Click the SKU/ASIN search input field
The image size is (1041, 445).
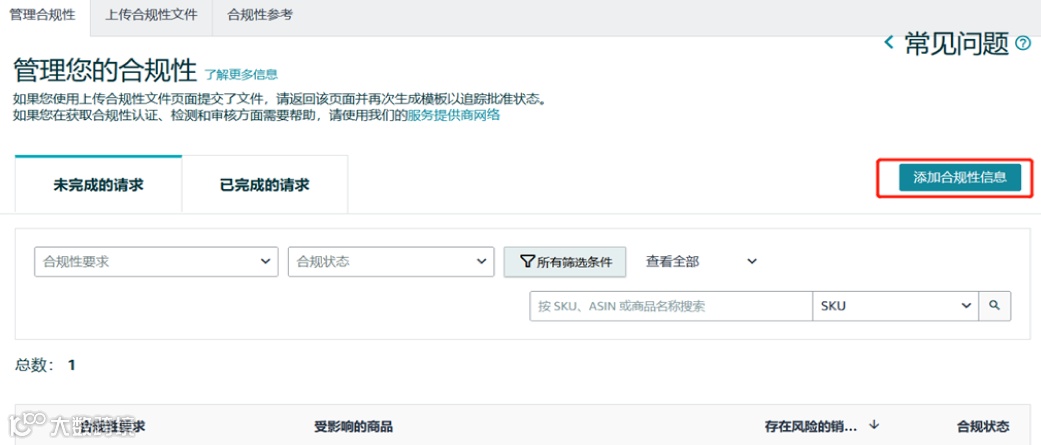point(671,306)
